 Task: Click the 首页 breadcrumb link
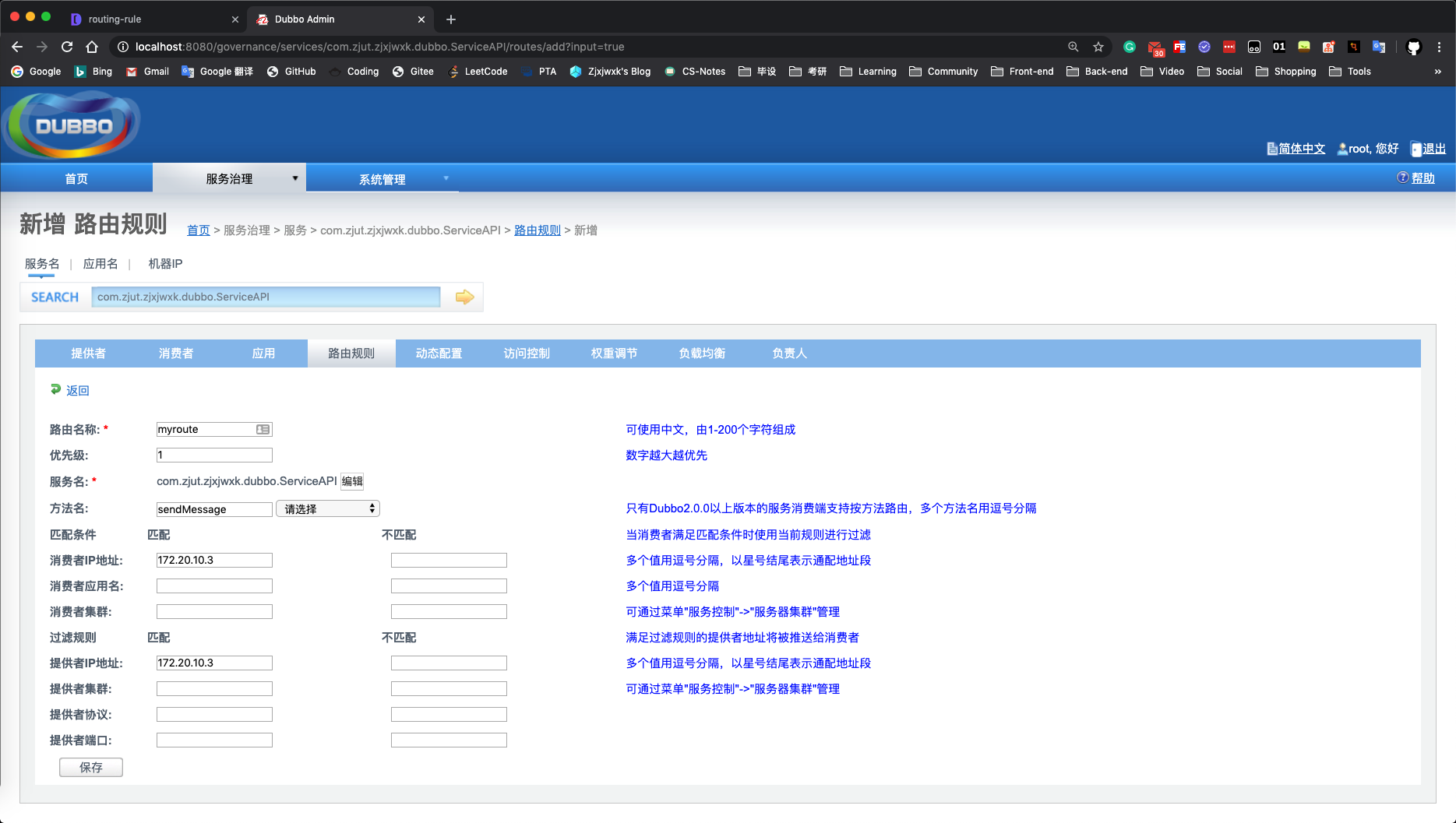pos(198,230)
